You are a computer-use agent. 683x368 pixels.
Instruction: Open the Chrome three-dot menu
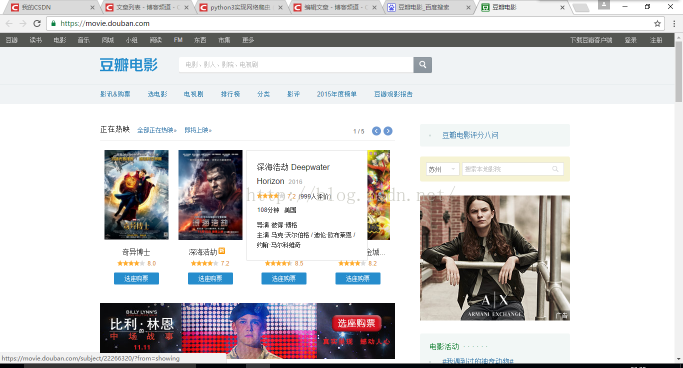click(674, 24)
